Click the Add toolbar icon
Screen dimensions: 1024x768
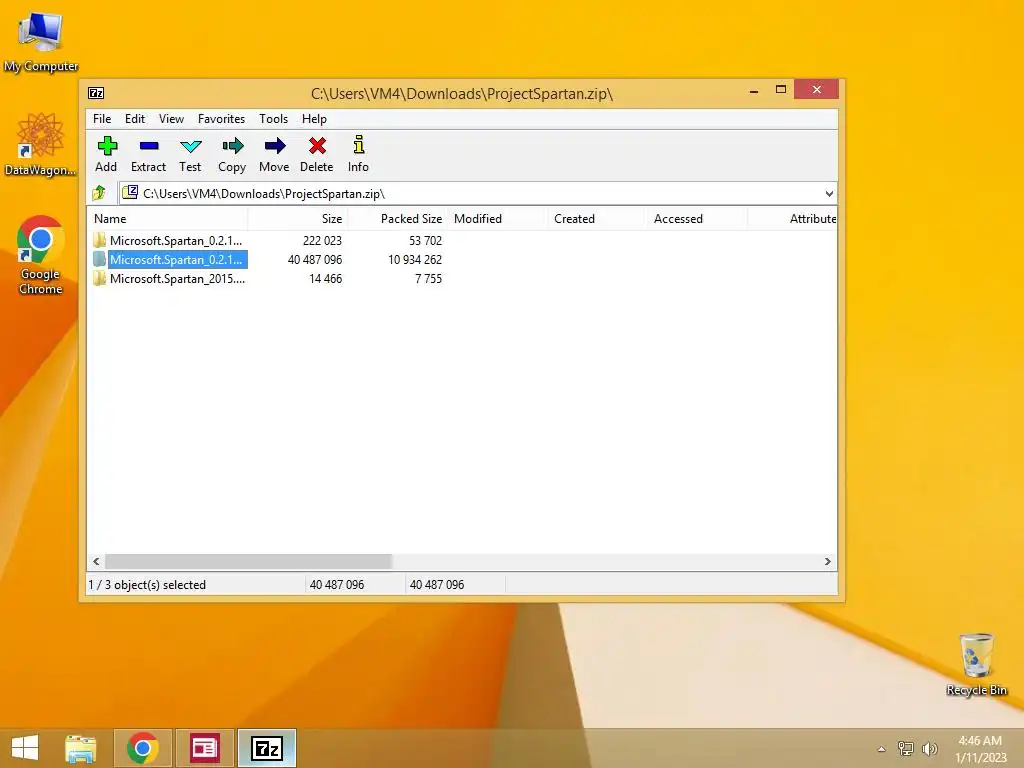tap(106, 154)
